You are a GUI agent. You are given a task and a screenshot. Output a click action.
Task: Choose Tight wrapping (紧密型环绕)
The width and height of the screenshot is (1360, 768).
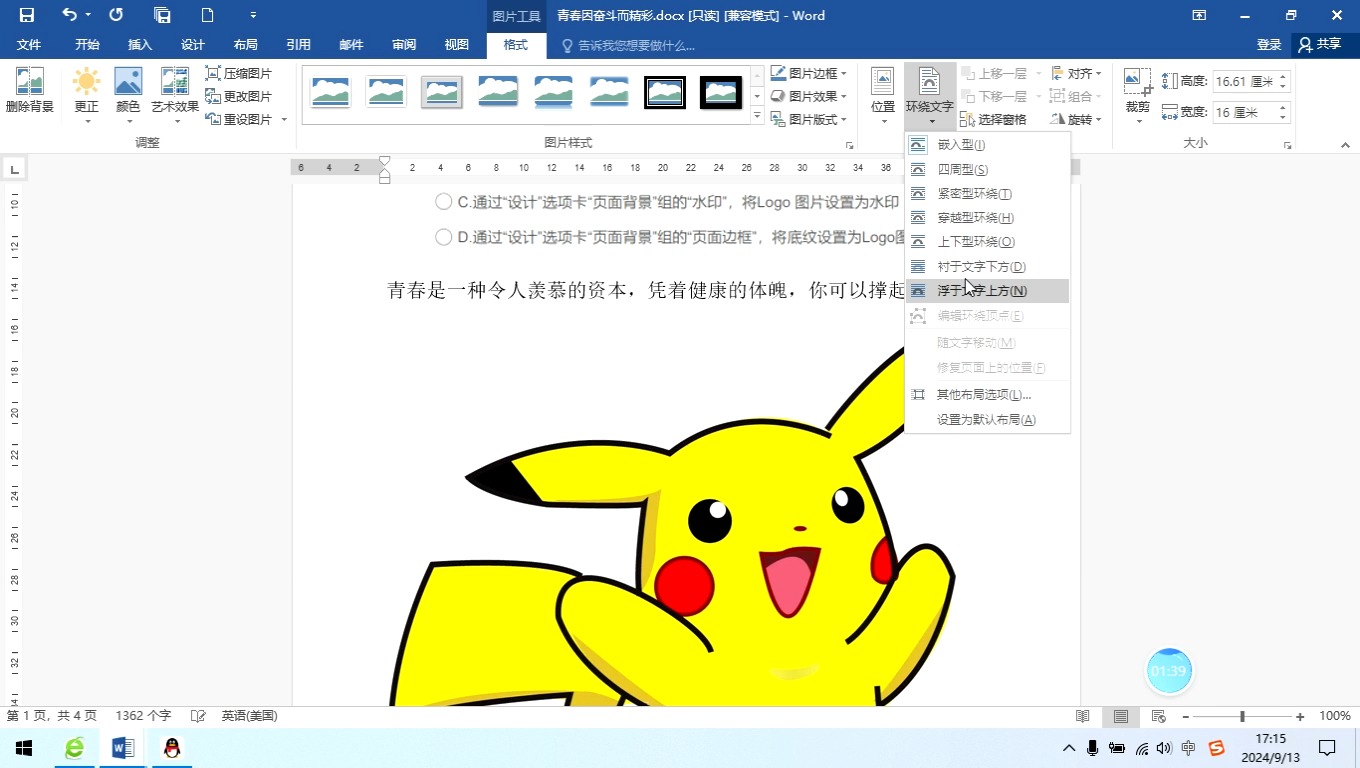[987, 193]
